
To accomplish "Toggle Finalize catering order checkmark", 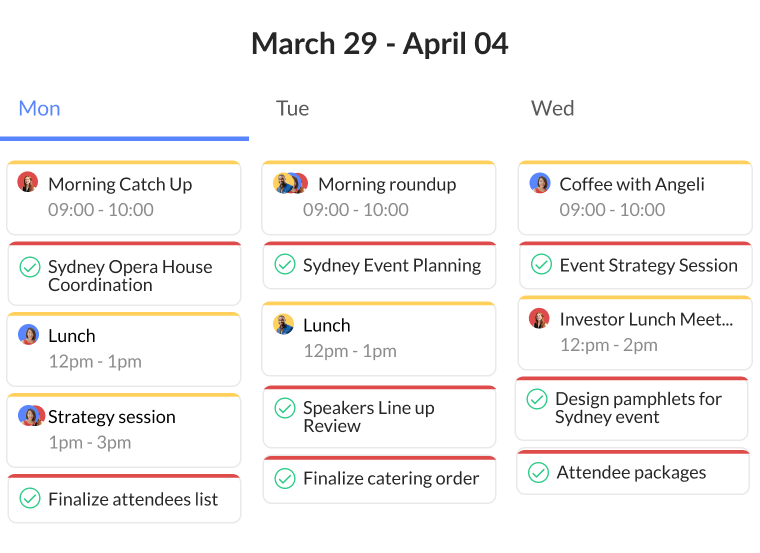I will 285,478.
